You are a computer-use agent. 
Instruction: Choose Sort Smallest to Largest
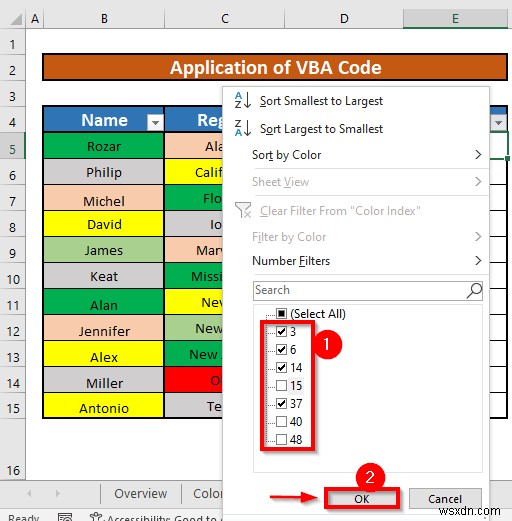click(321, 101)
